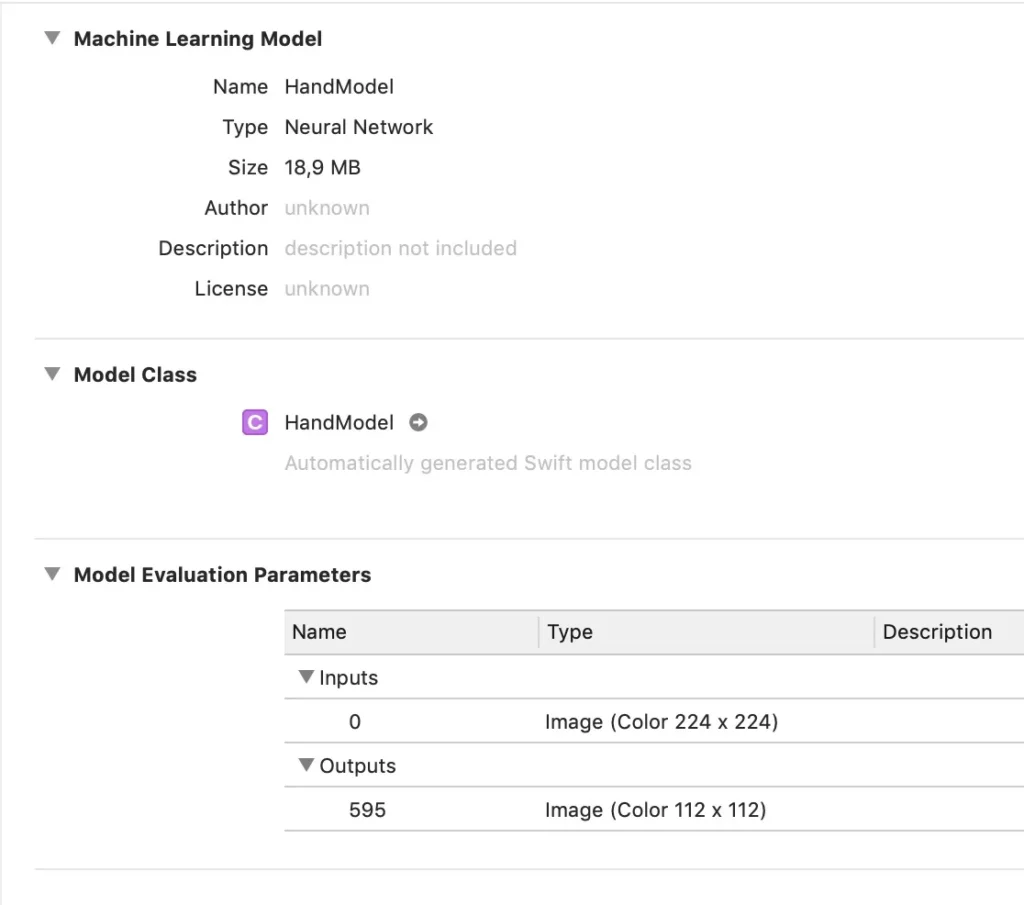
Task: Click the HandModel class name in Model Class
Action: [x=339, y=422]
